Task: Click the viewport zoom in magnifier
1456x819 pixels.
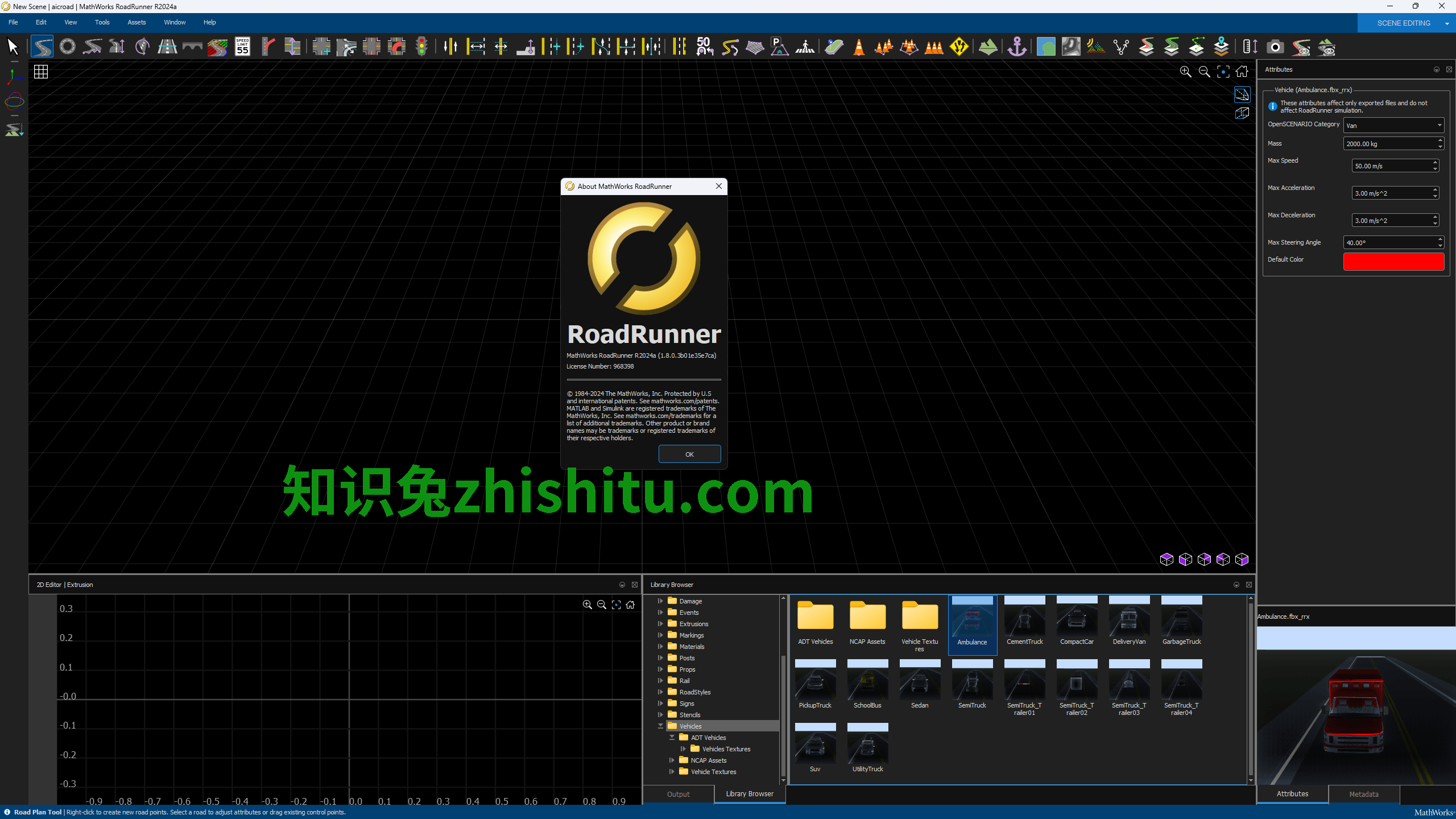Action: tap(1185, 72)
